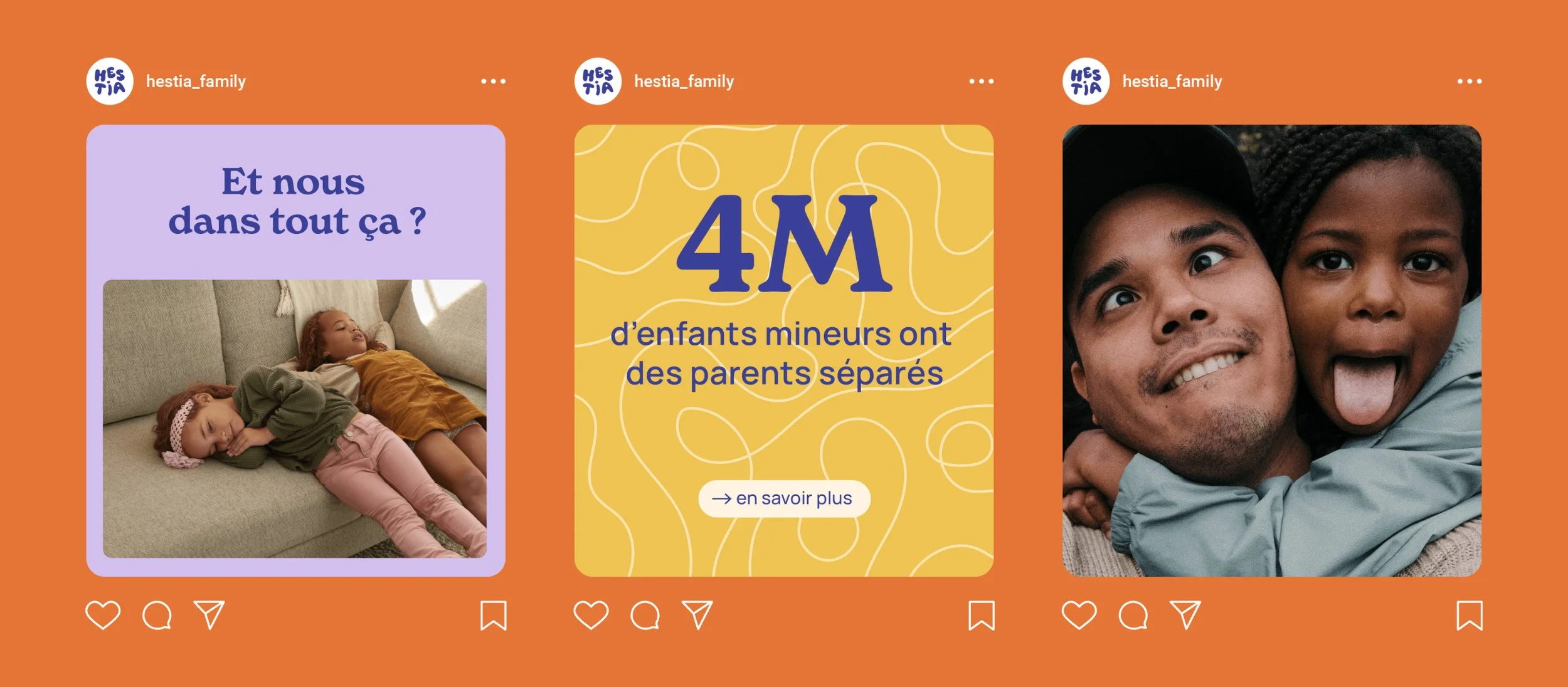Comment on the father and child photo
This screenshot has height=687, width=1568.
point(1133,615)
